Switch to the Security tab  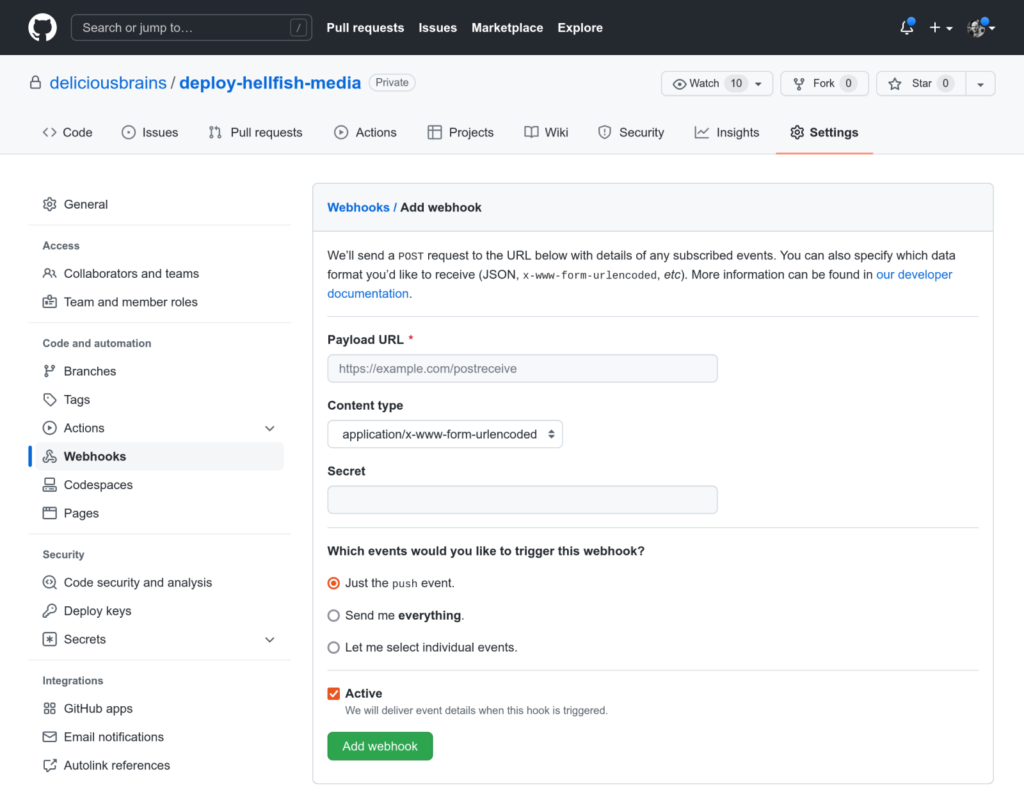[x=631, y=132]
